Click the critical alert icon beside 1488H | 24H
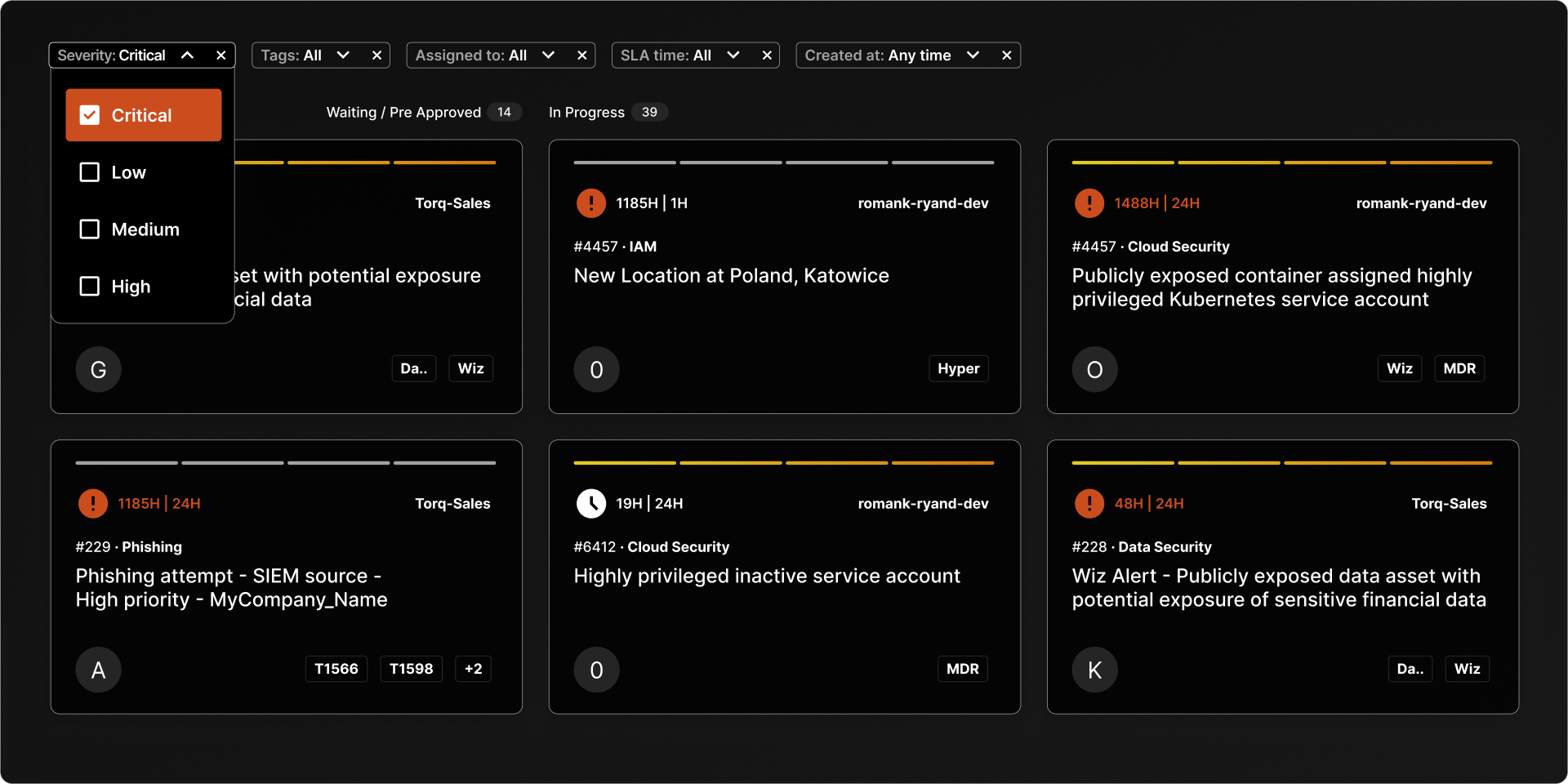The height and width of the screenshot is (784, 1568). click(1089, 203)
